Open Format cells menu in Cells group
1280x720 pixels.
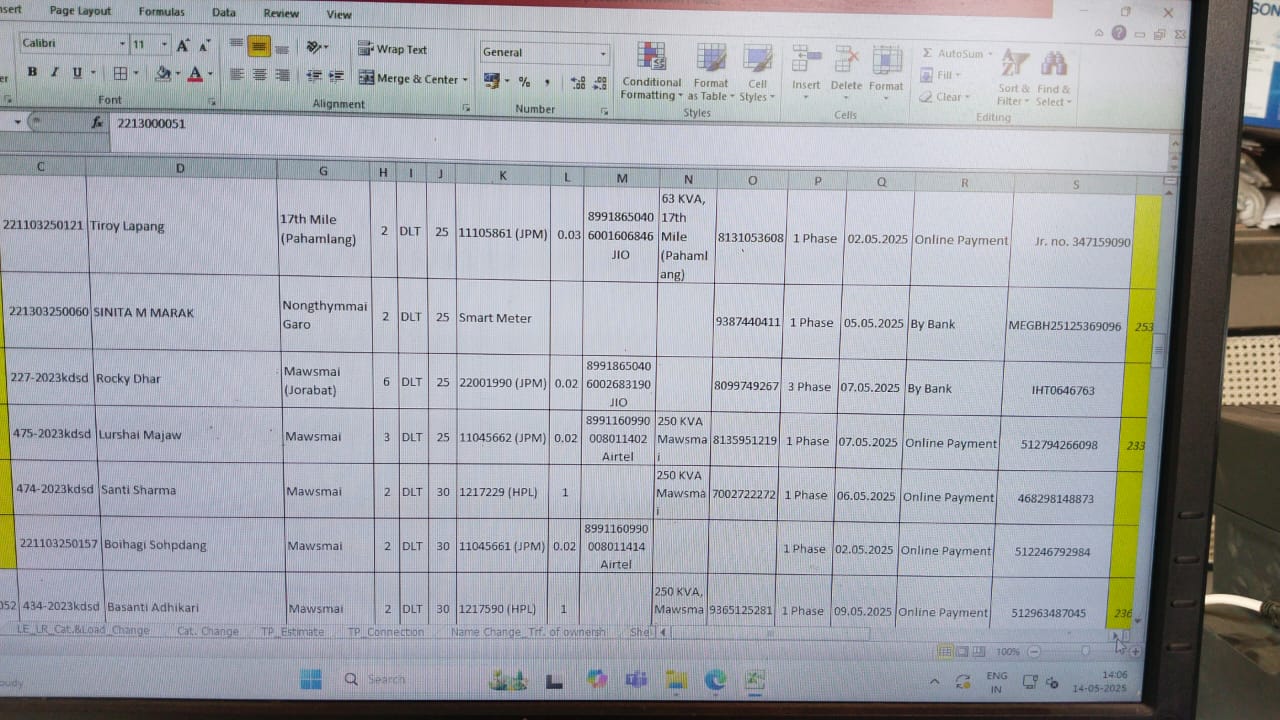point(886,70)
